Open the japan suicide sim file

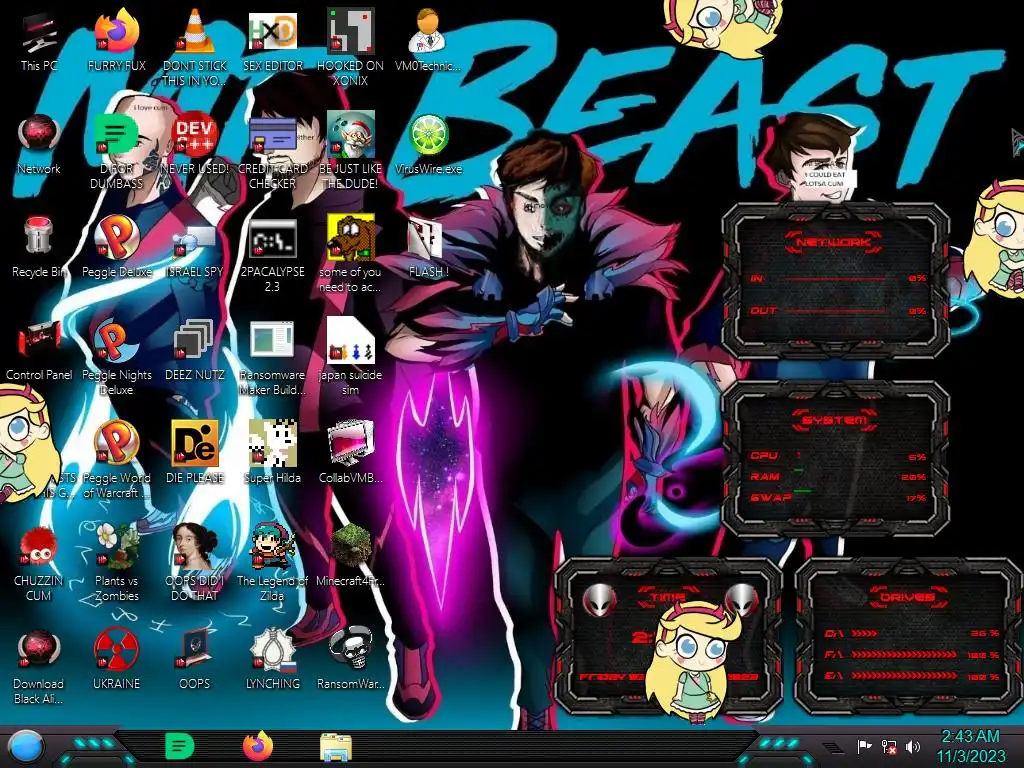(350, 357)
